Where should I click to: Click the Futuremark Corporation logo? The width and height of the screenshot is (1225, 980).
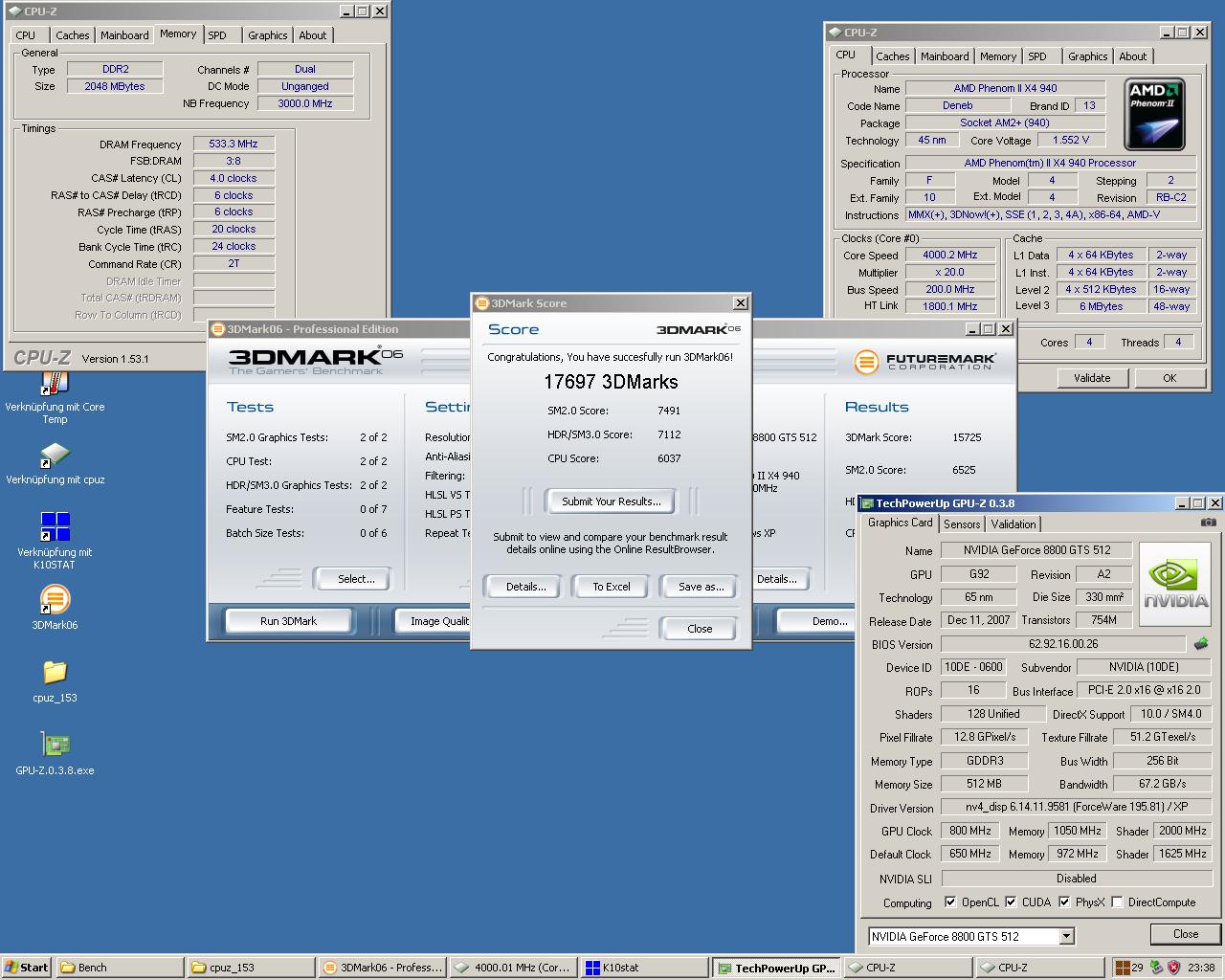[924, 362]
